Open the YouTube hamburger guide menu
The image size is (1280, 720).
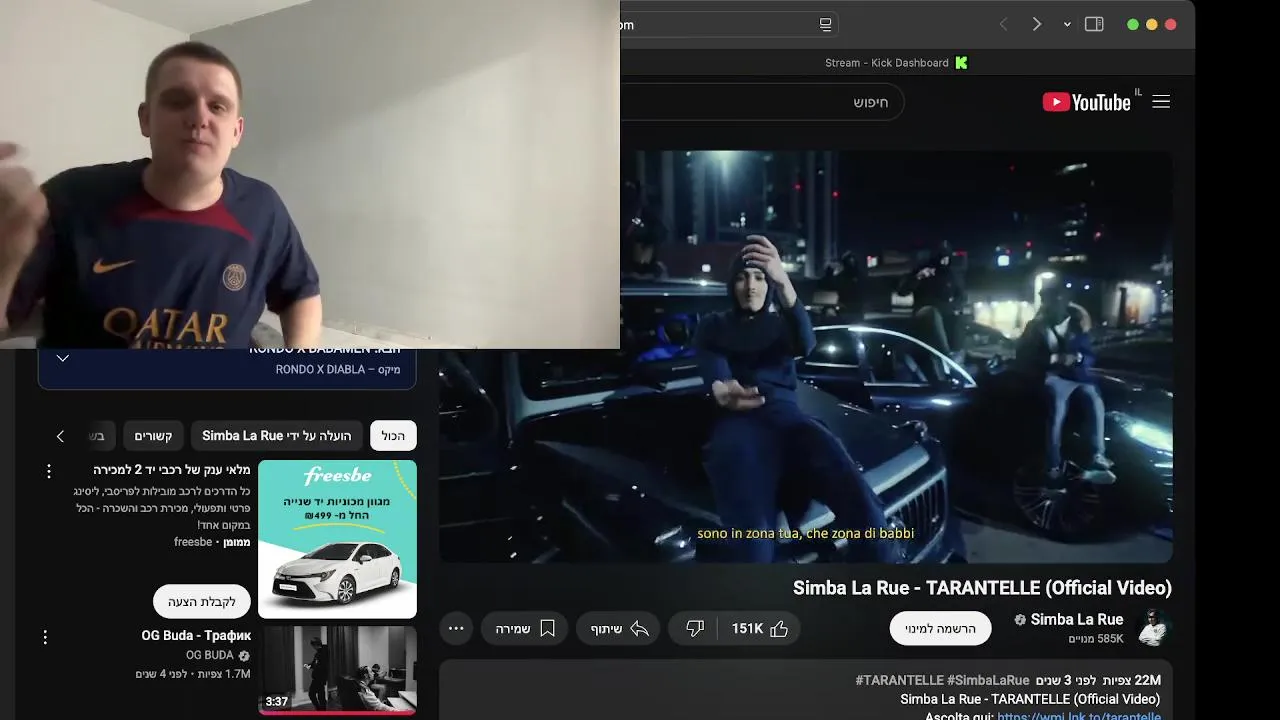coord(1161,102)
